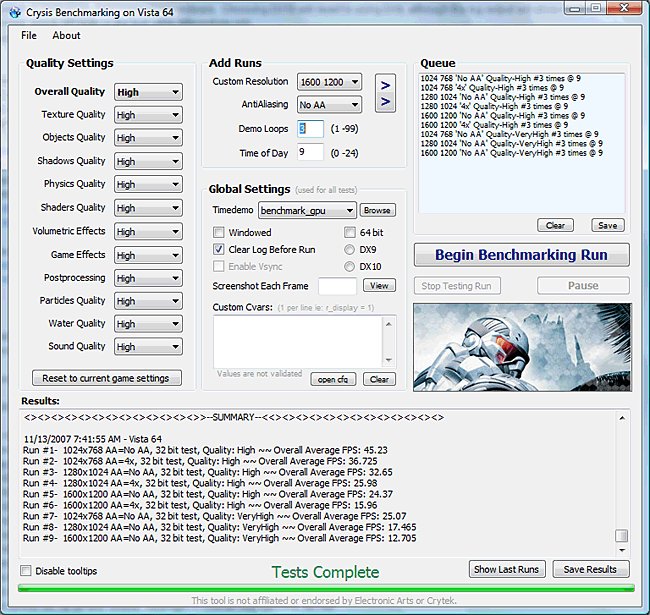
Task: Close the Crysis Benchmarking window
Action: pos(623,8)
